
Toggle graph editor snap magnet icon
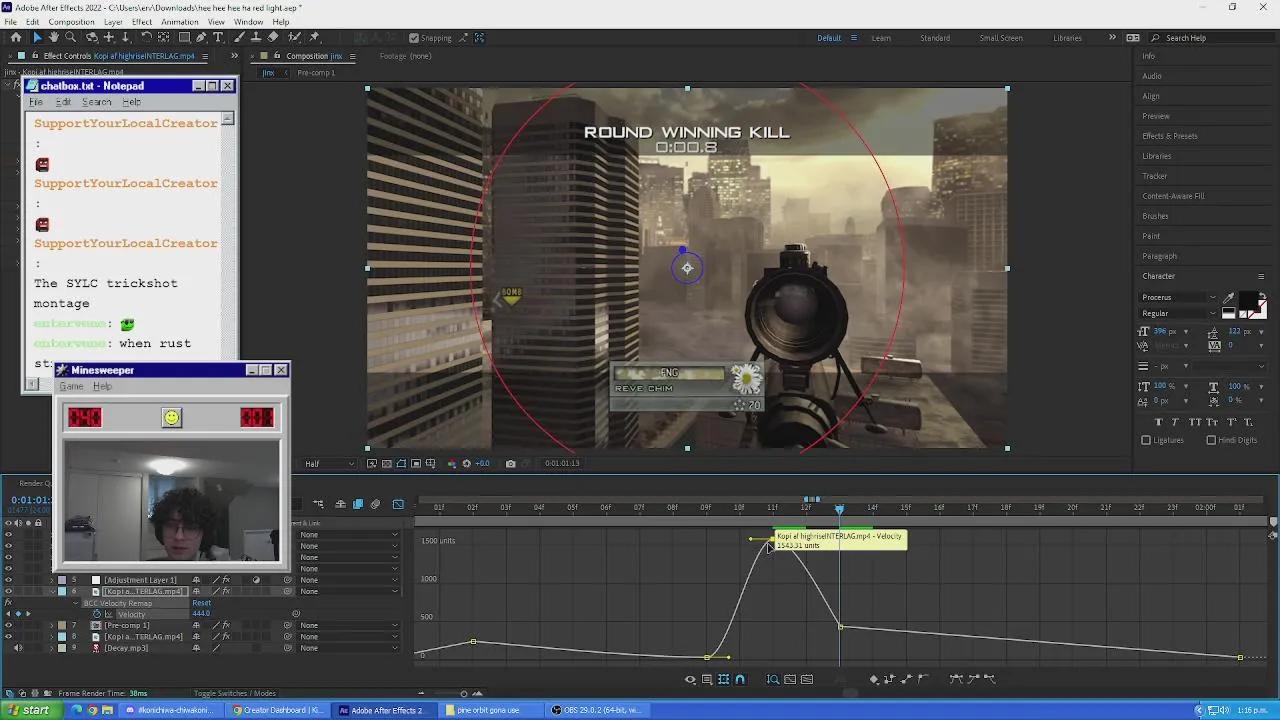pos(740,679)
